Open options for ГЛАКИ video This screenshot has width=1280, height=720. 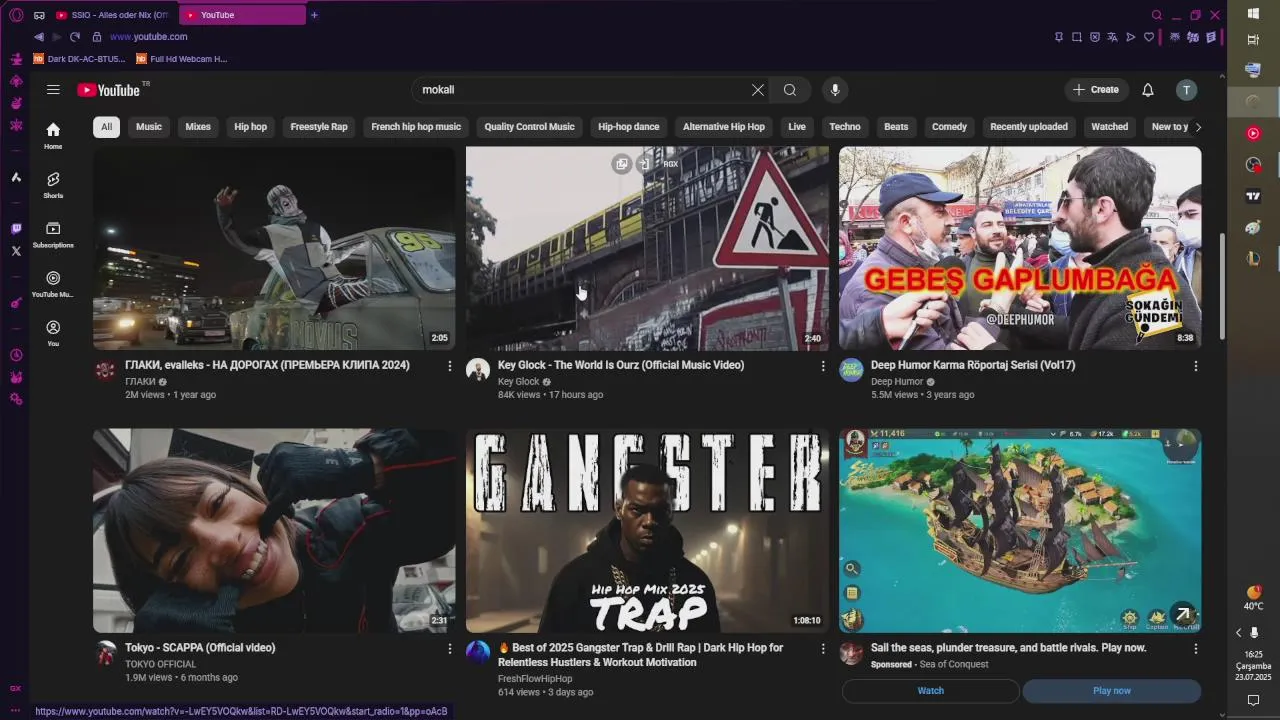450,366
